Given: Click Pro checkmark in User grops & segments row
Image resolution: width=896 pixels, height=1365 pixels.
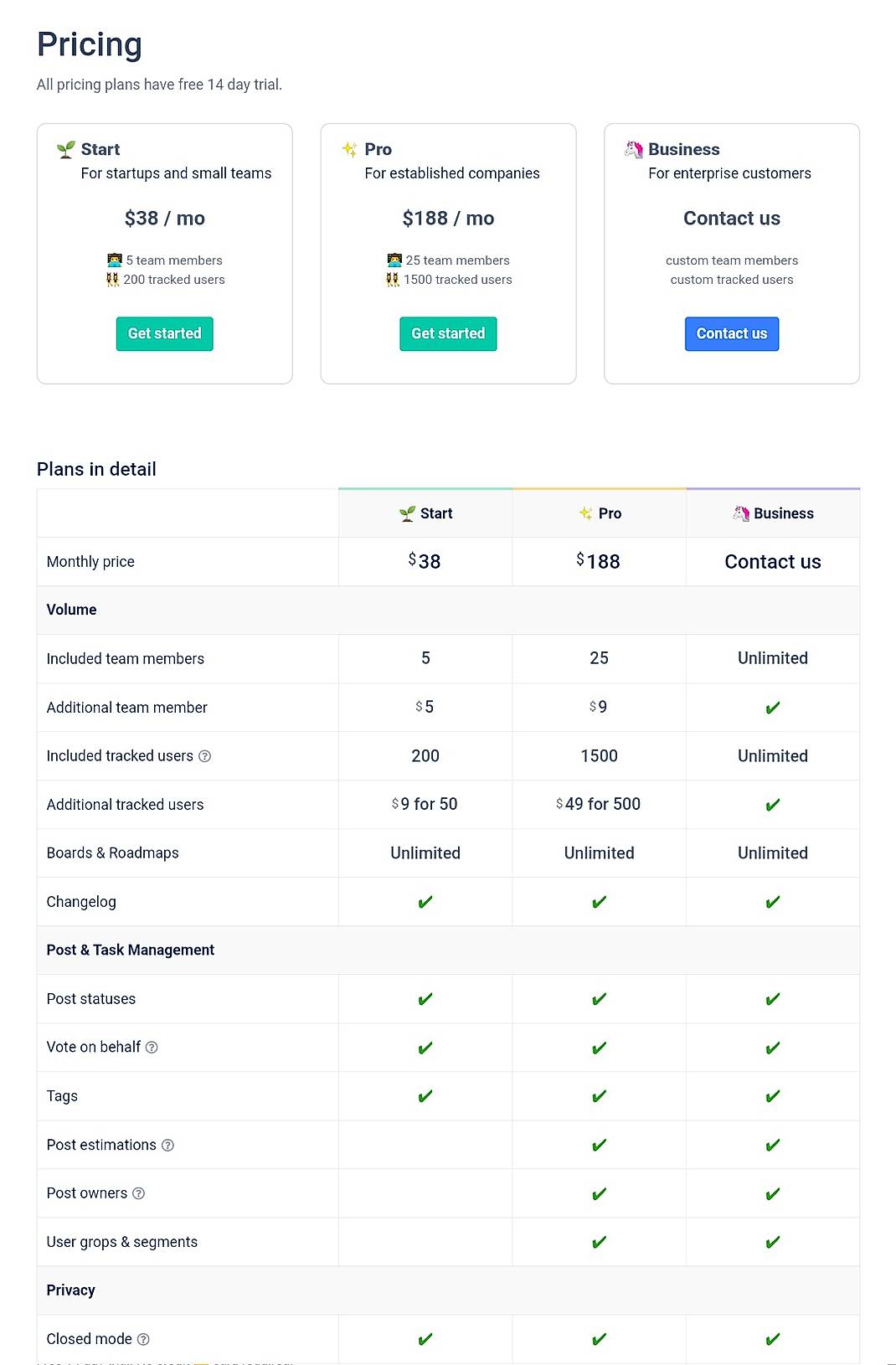Looking at the screenshot, I should click(x=599, y=1243).
